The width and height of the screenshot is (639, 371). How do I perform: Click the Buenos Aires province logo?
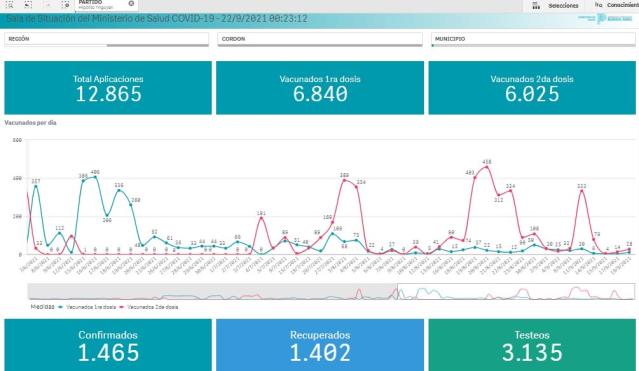coord(605,19)
